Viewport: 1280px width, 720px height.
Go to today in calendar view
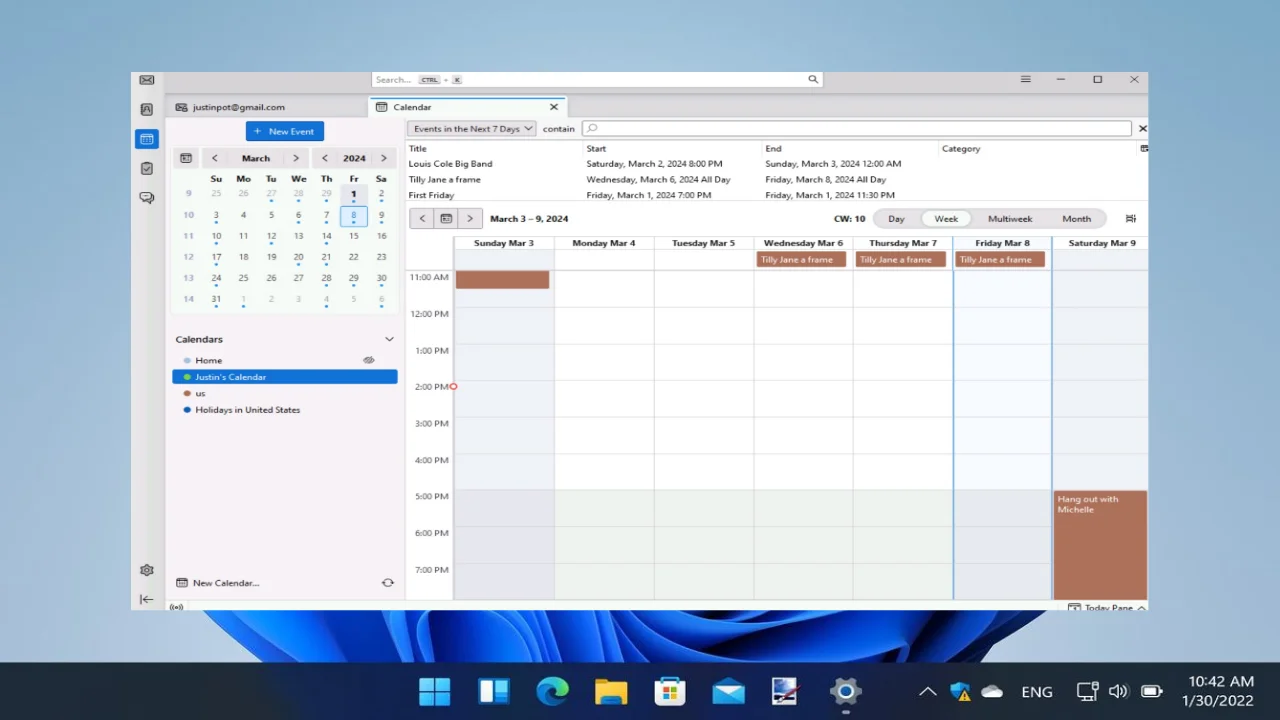point(446,218)
